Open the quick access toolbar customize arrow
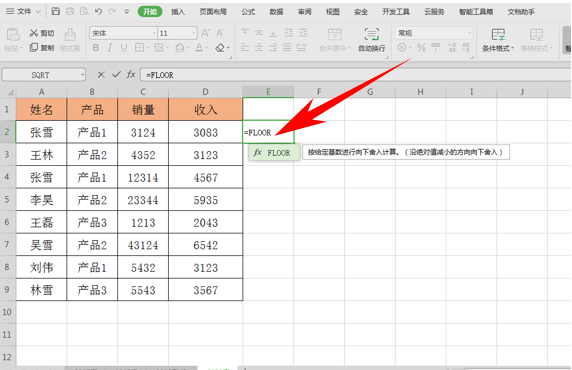This screenshot has width=572, height=370. point(127,12)
